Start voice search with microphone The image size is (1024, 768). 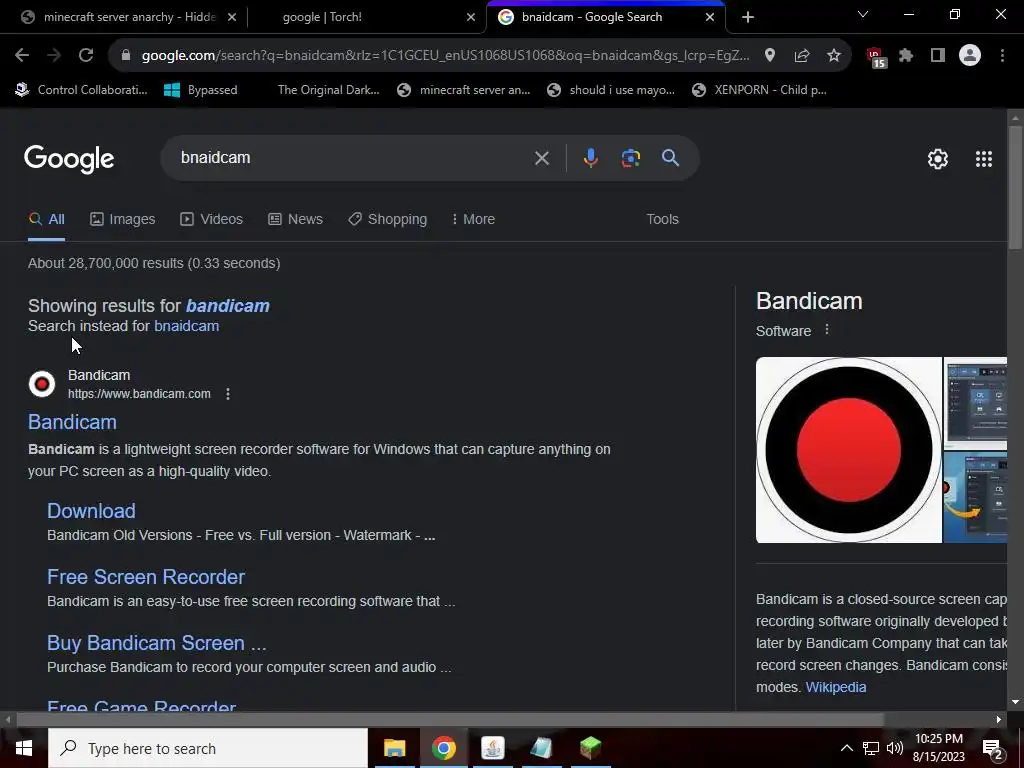[x=590, y=158]
